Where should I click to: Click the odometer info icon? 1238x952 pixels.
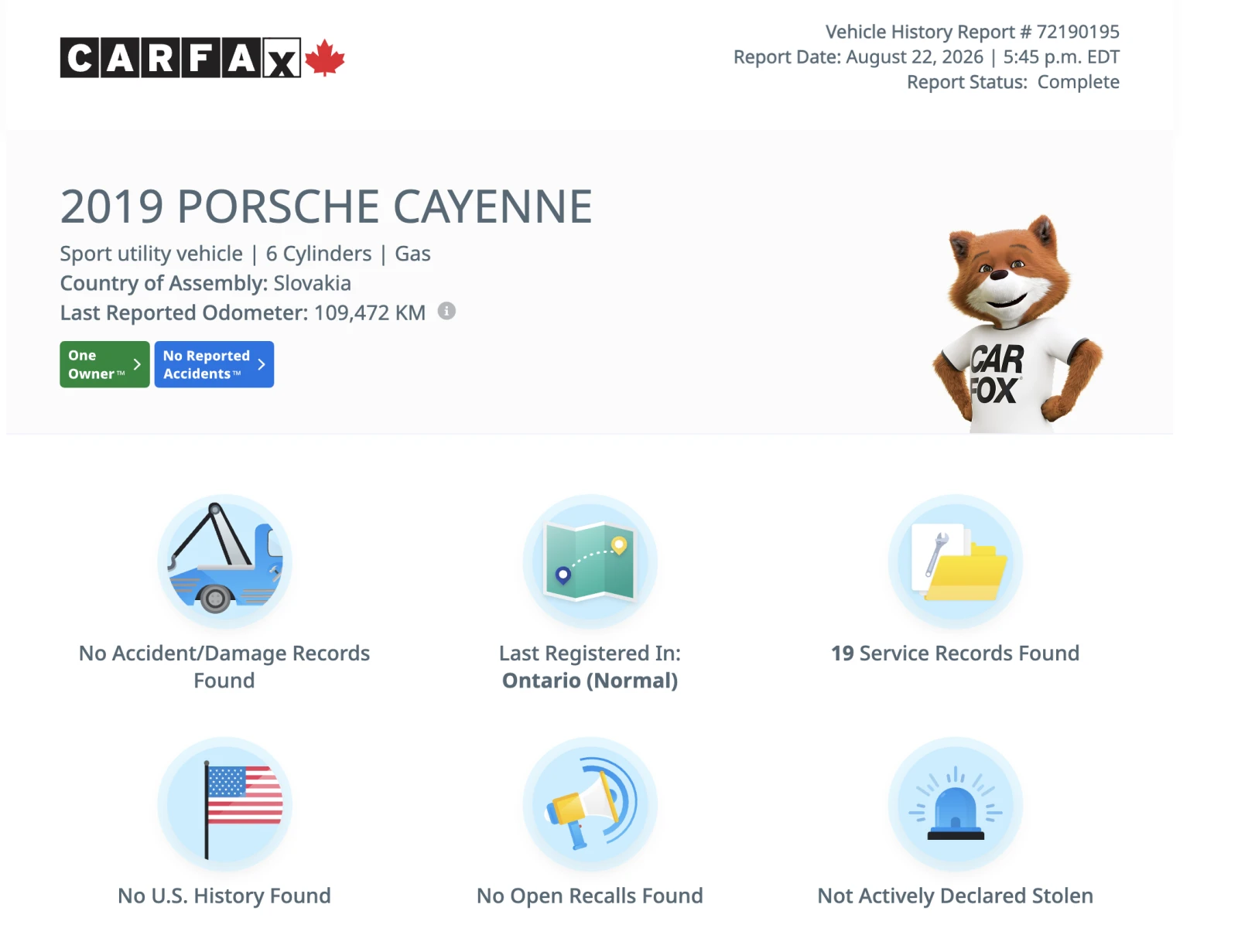(446, 311)
